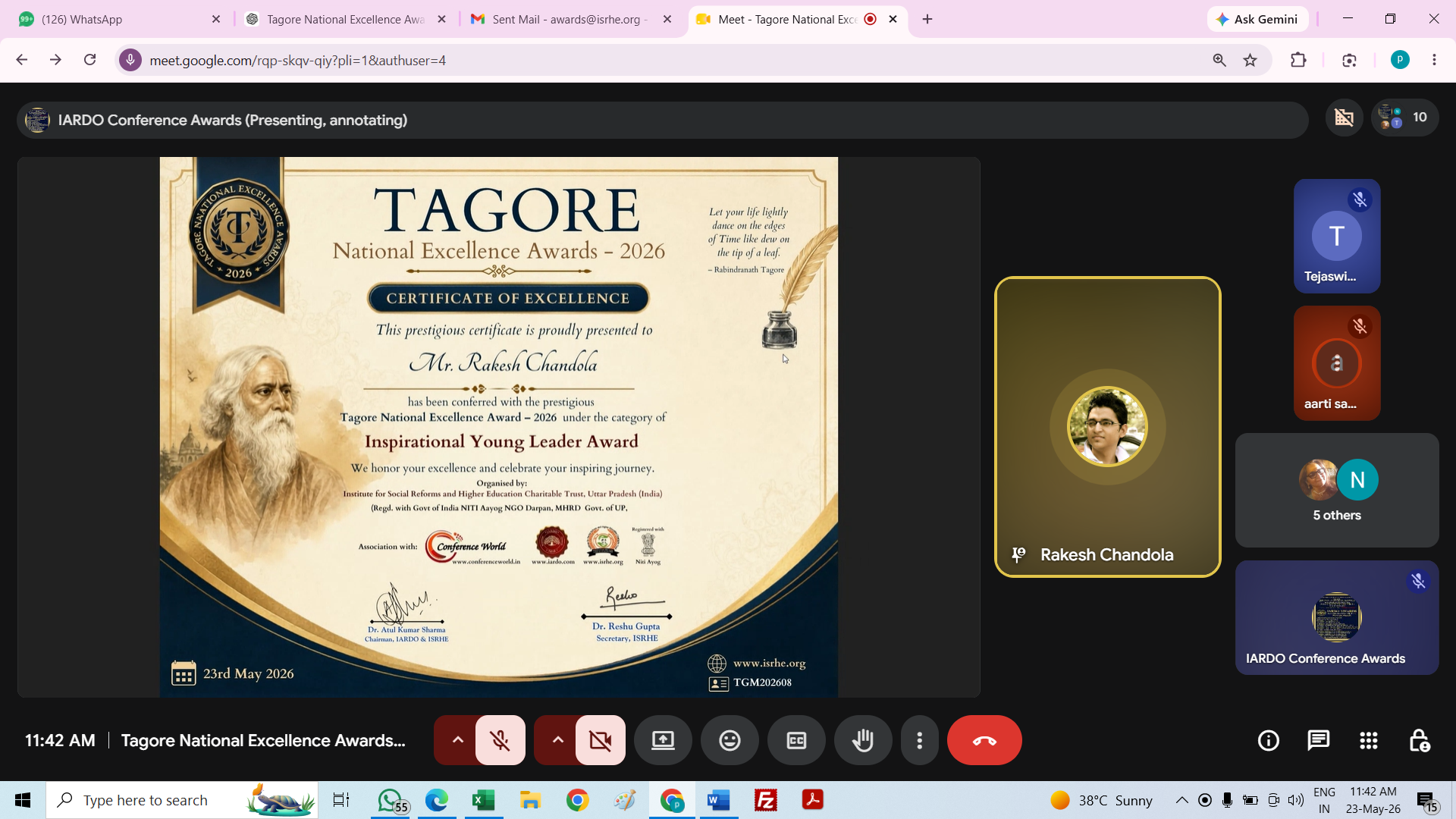
Task: Click the presented Tagore certificate slide
Action: pos(499,427)
